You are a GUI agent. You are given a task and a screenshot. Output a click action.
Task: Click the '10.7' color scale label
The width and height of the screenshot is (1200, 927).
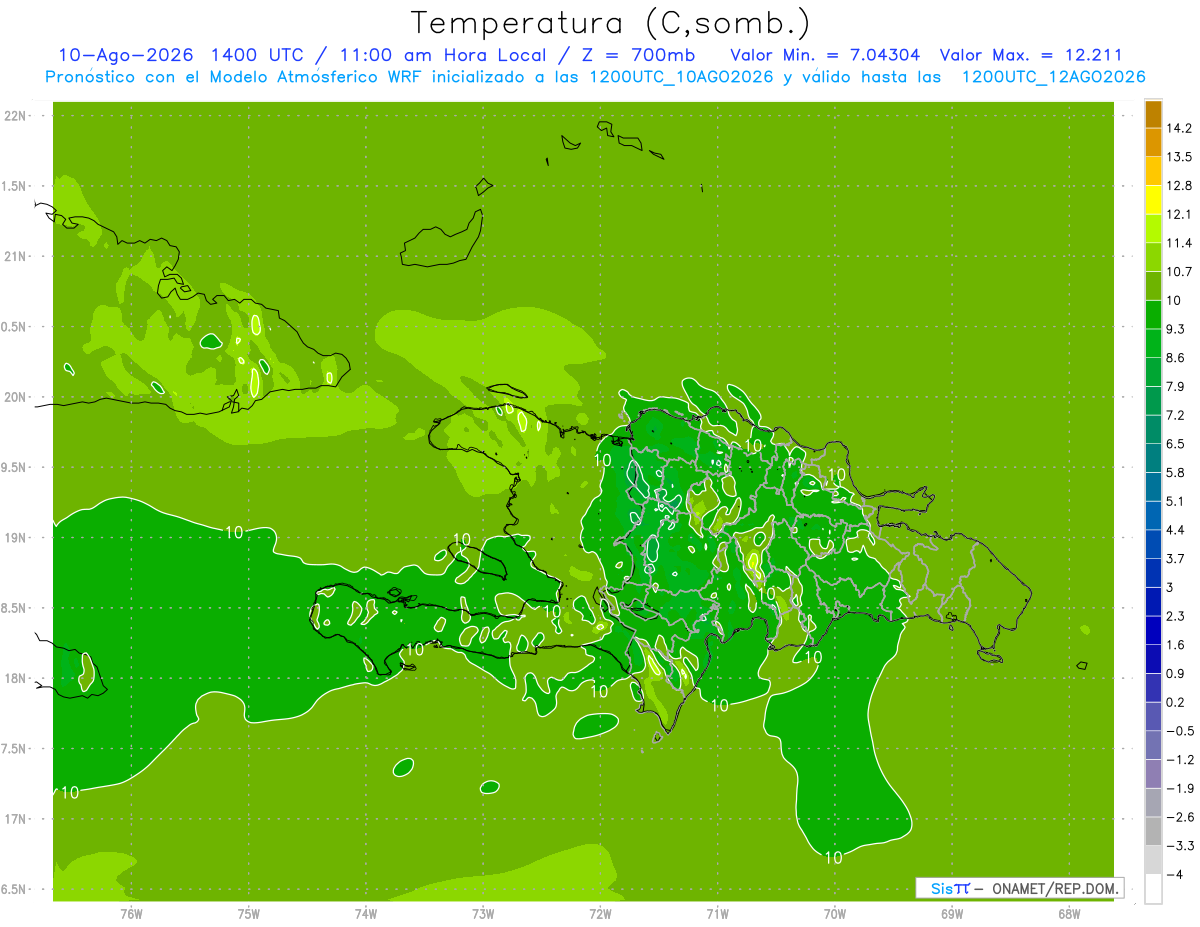click(x=1180, y=272)
